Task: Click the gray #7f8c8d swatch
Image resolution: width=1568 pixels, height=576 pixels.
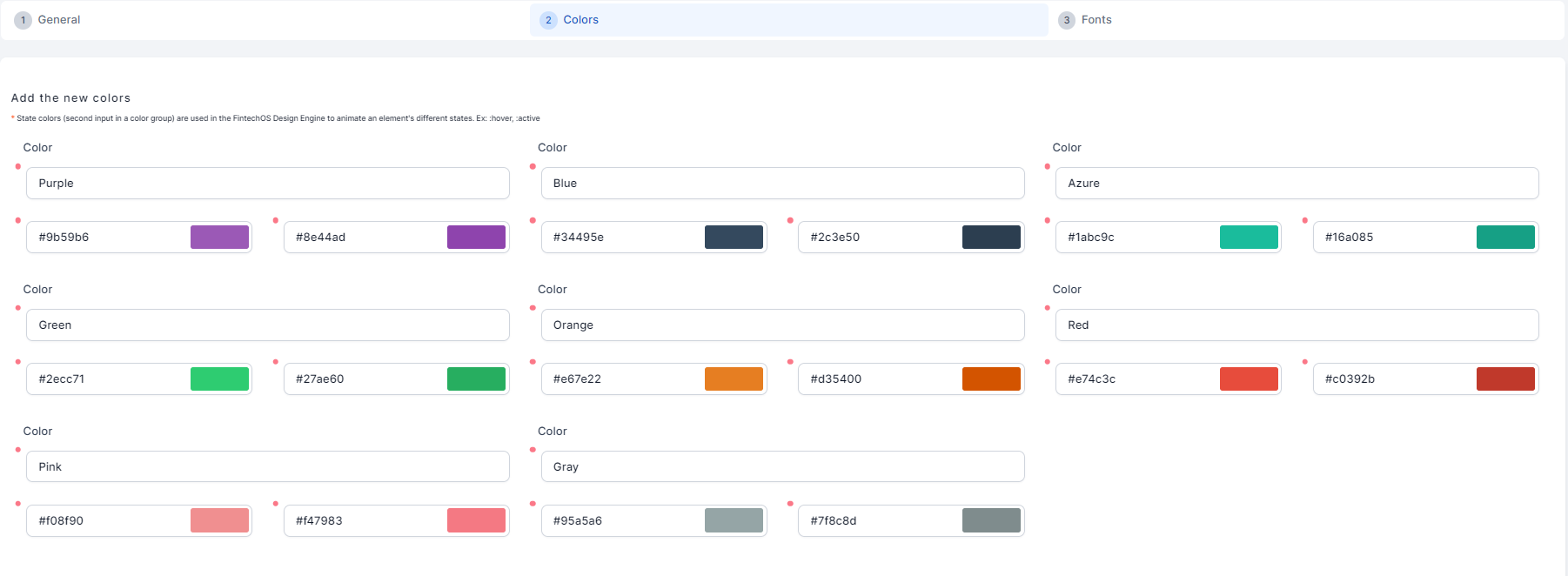Action: (991, 521)
